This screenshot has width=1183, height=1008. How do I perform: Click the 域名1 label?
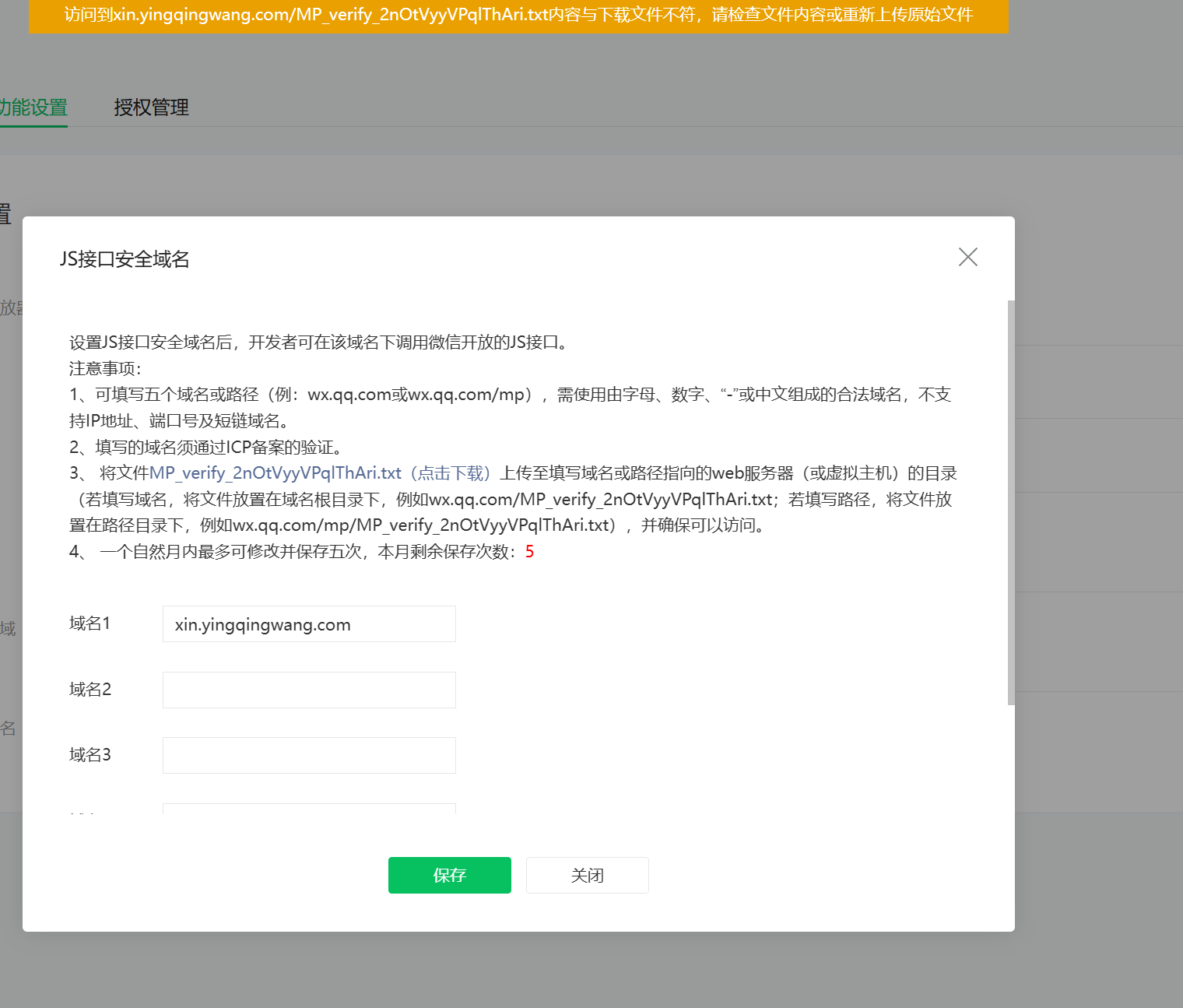coord(90,623)
